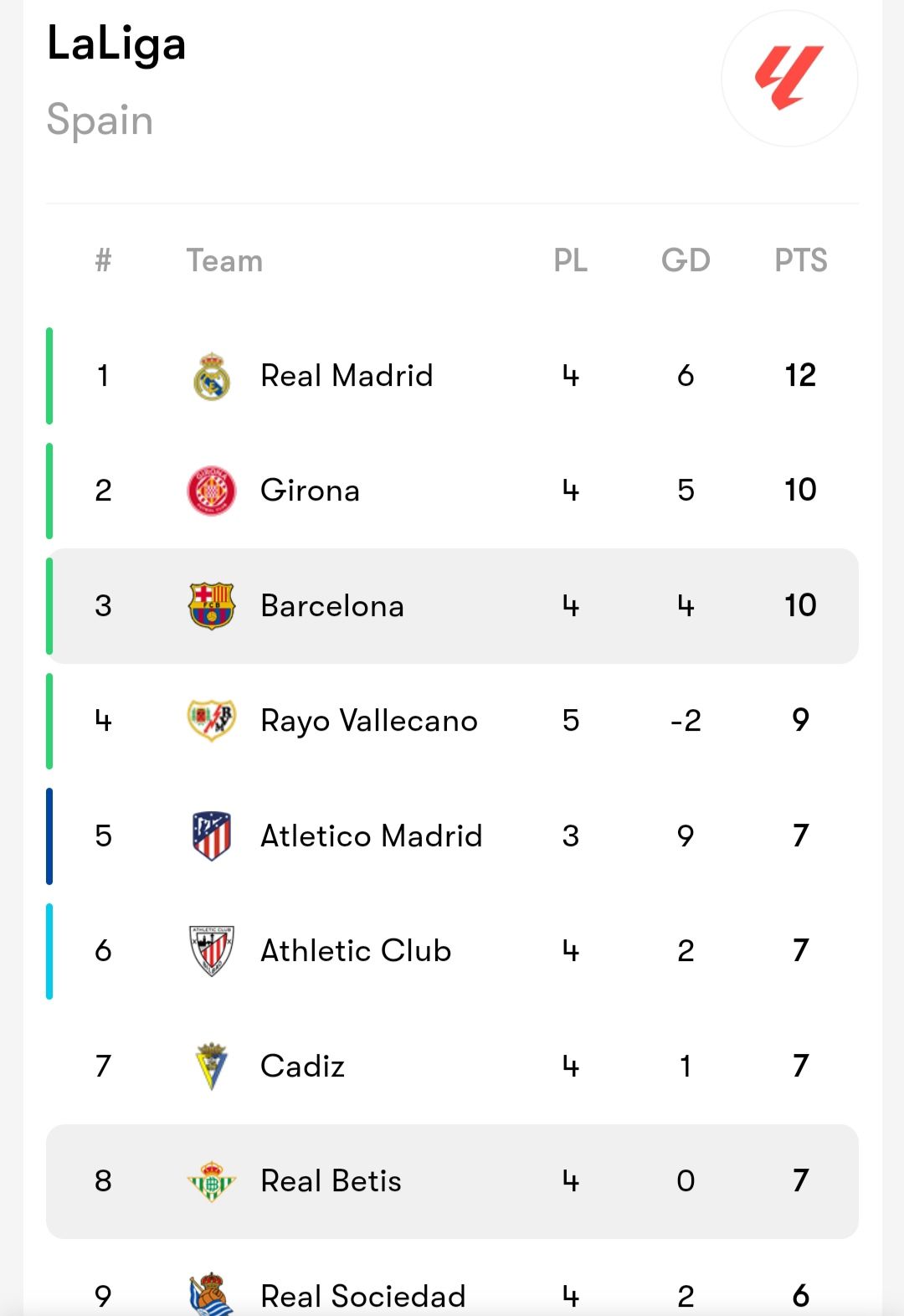This screenshot has width=904, height=1316.
Task: Select the Real Betis table row
Action: click(452, 1181)
